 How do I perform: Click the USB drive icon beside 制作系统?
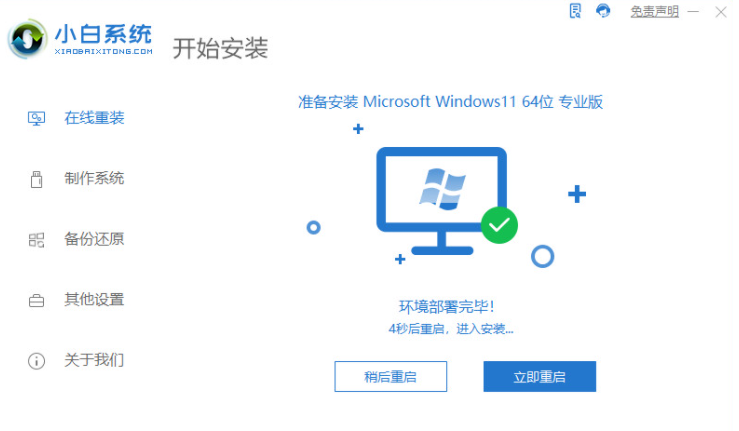pyautogui.click(x=36, y=179)
